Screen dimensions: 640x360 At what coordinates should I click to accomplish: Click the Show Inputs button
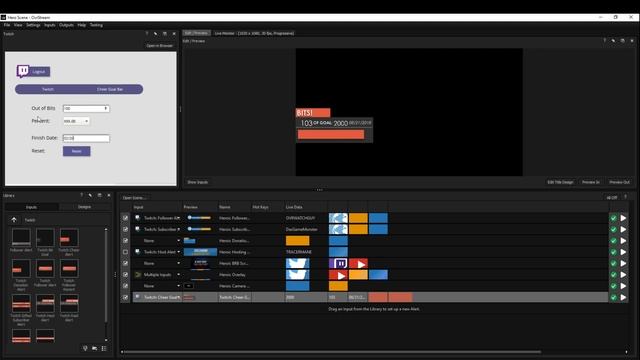[198, 182]
